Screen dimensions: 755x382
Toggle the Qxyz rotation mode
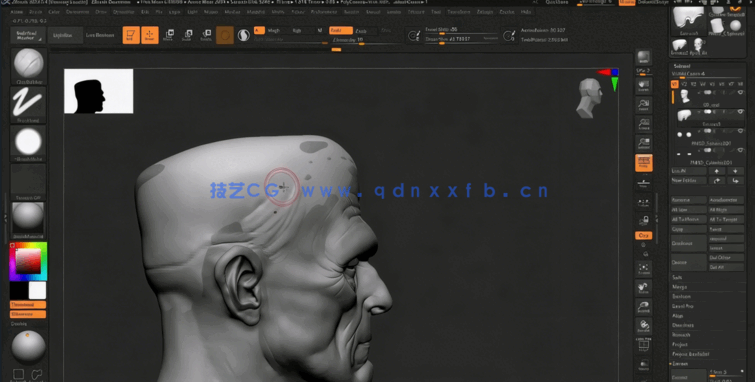click(x=644, y=236)
